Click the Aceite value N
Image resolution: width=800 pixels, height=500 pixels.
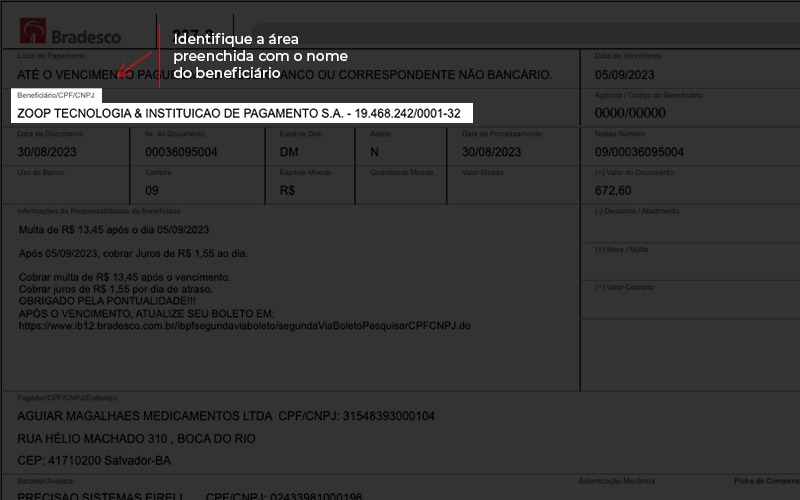[x=374, y=152]
